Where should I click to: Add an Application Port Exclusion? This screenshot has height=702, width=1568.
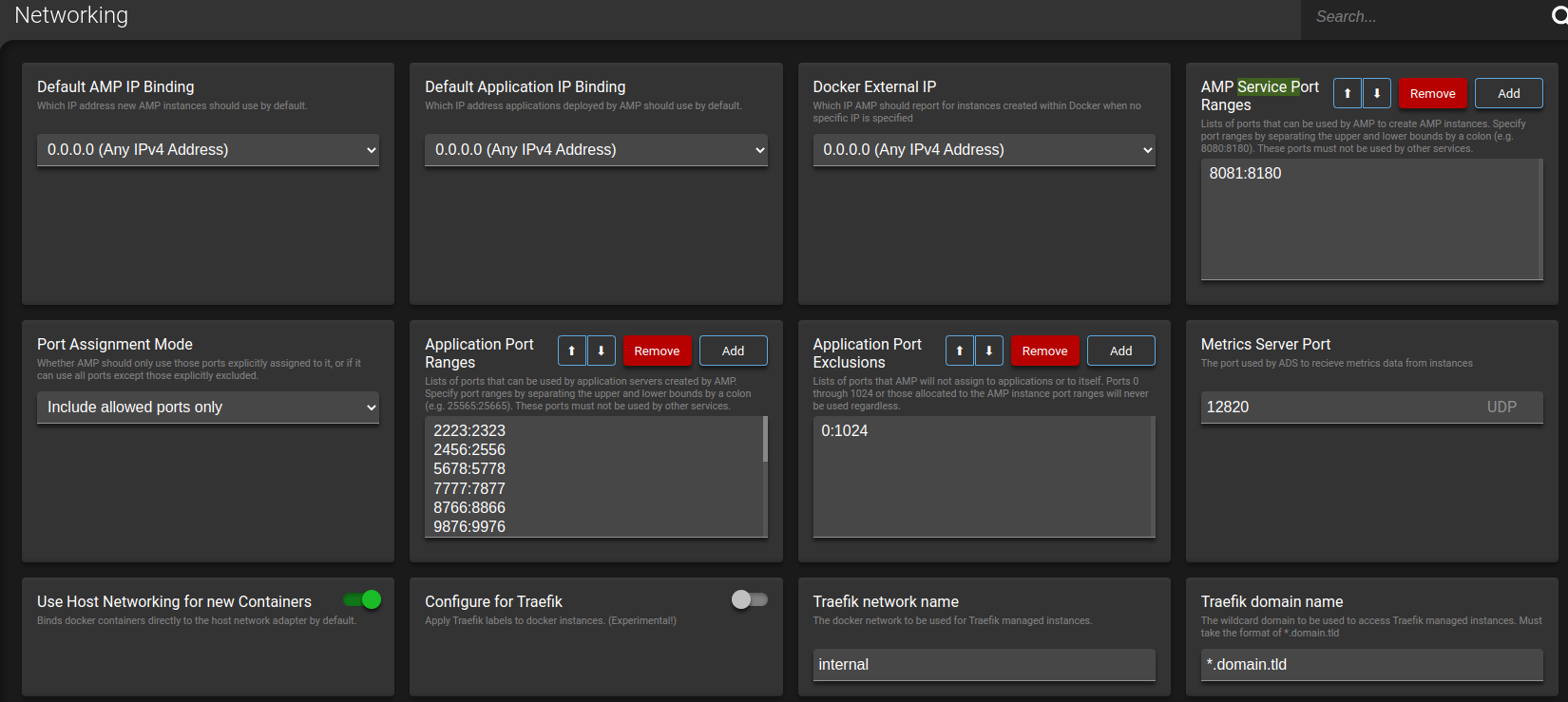[x=1120, y=351]
